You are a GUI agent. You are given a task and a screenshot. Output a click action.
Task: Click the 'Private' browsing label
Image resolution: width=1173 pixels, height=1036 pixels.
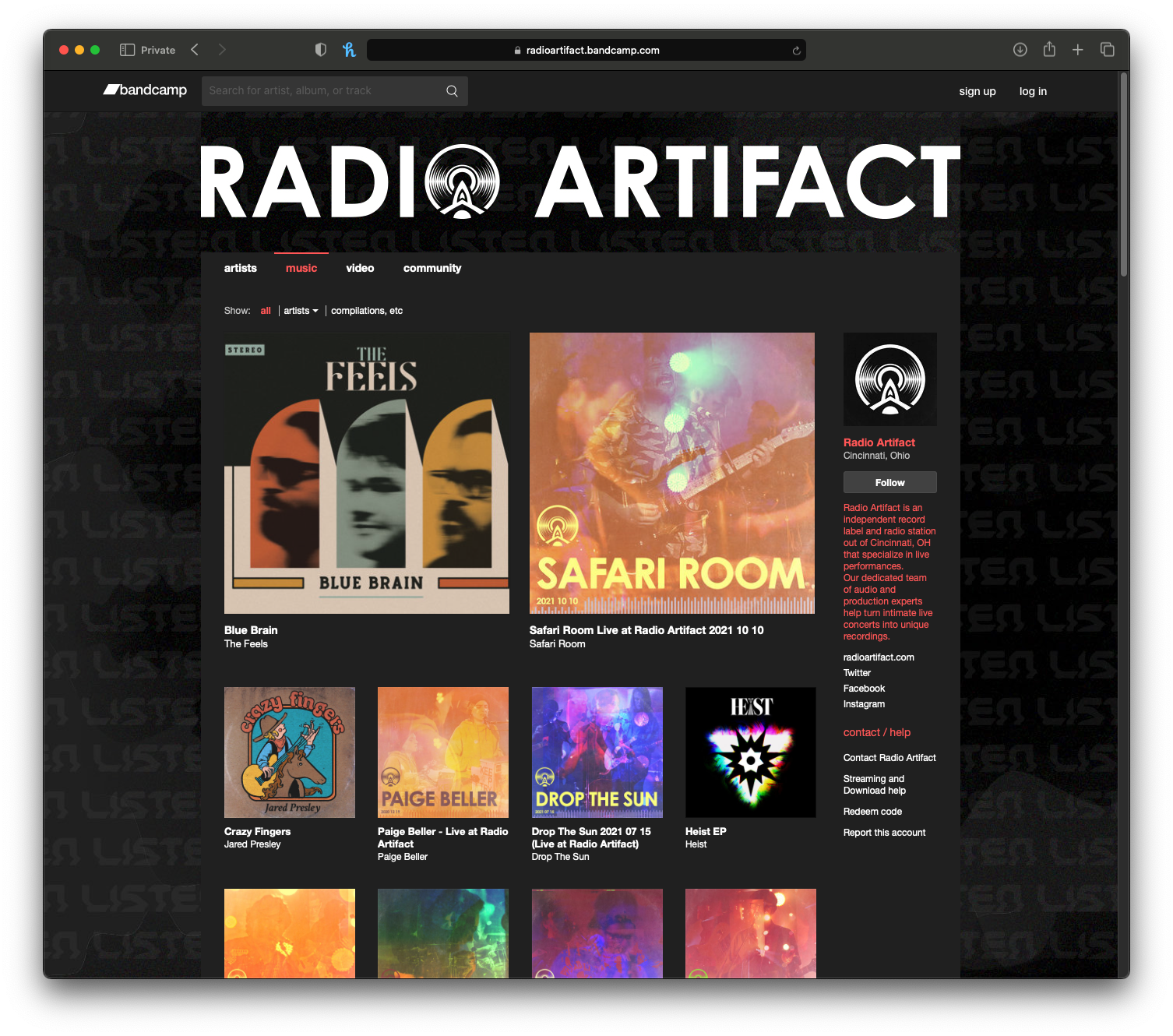(x=158, y=50)
